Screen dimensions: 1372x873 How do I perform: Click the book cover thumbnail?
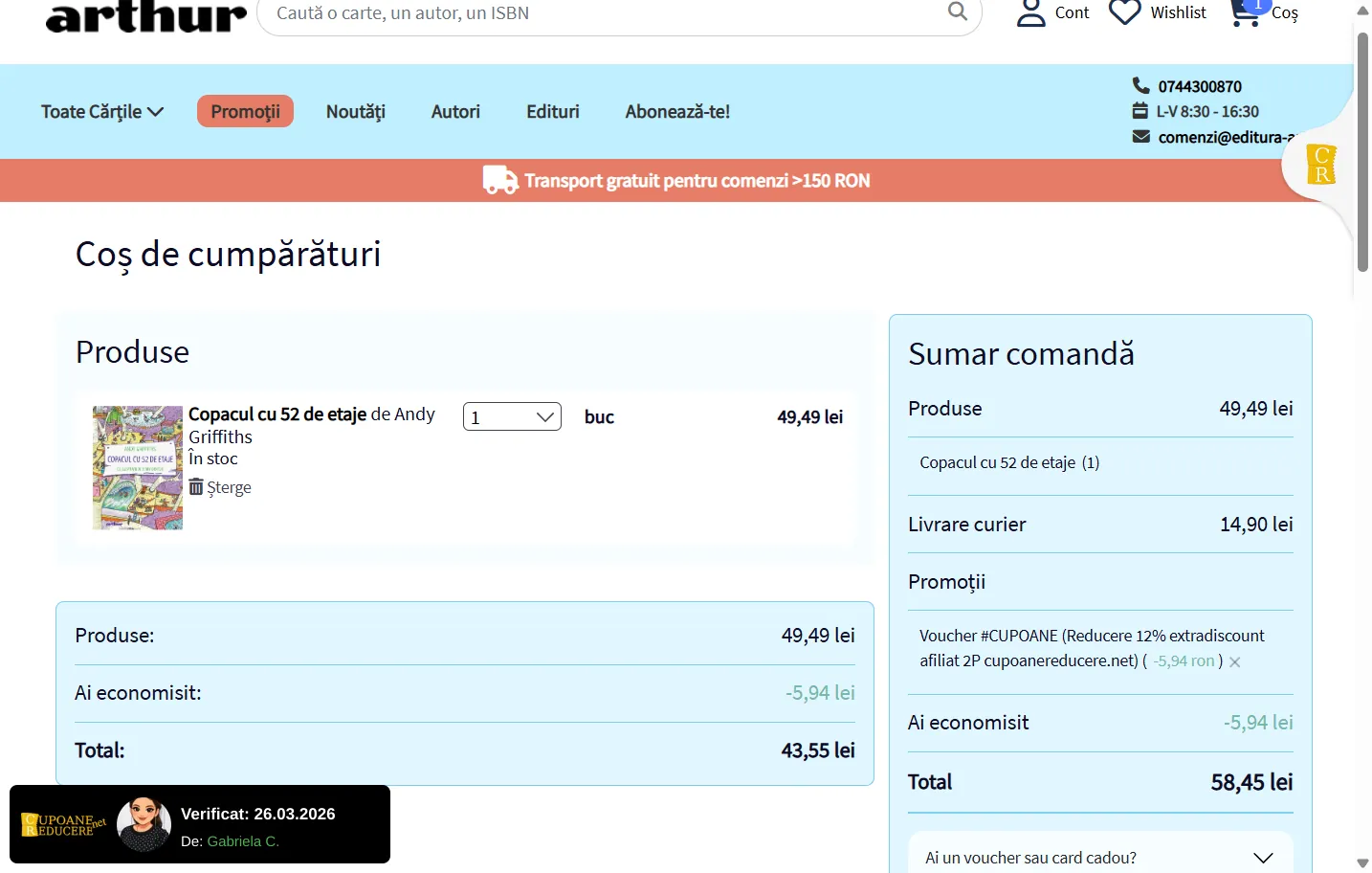point(138,467)
